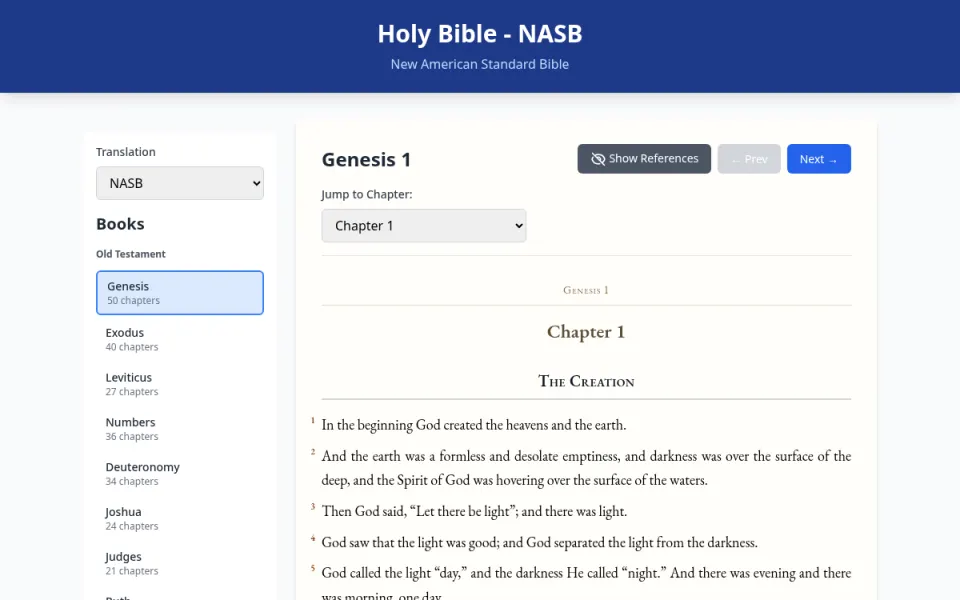Click the Holy Bible - NASB title
This screenshot has height=600, width=960.
[479, 34]
